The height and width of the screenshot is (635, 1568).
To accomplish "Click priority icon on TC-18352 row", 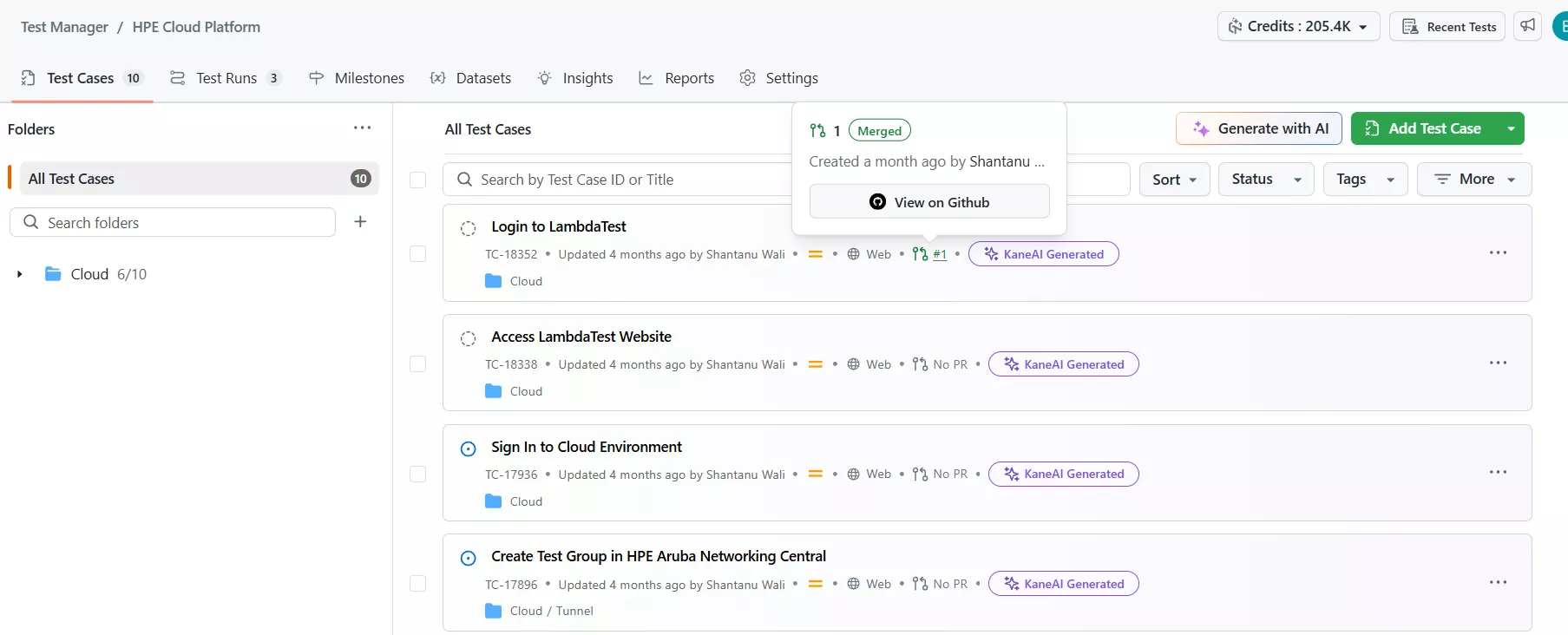I will 815,254.
